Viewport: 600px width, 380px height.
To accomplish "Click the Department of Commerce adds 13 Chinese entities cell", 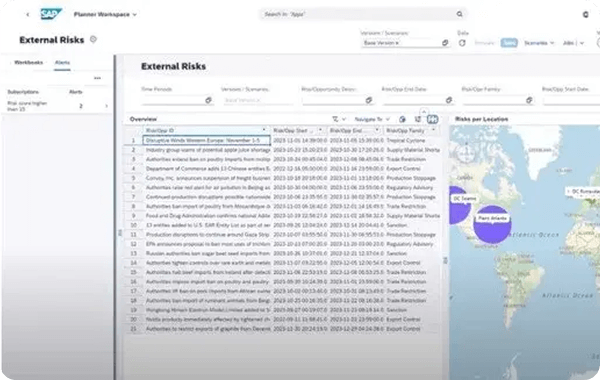I will 207,169.
